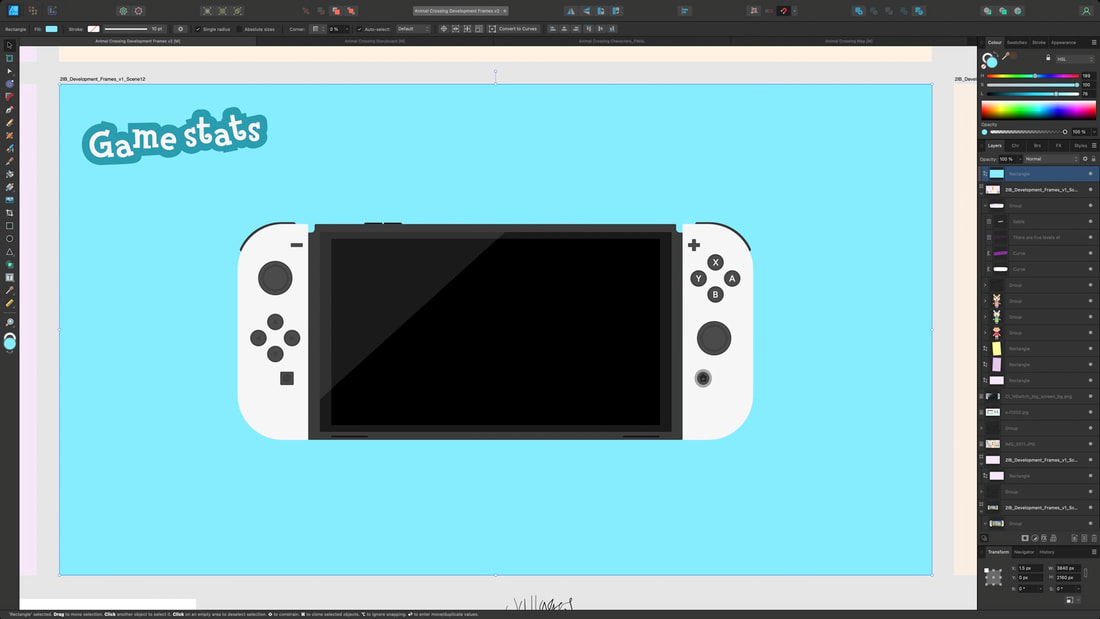1100x619 pixels.
Task: Switch to the Appearance tab
Action: pyautogui.click(x=1064, y=42)
